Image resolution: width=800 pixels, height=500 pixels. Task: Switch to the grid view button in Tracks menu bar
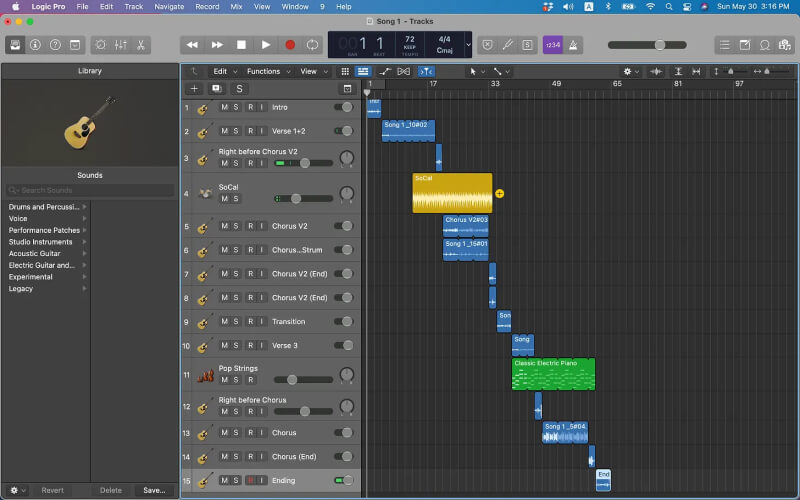345,71
